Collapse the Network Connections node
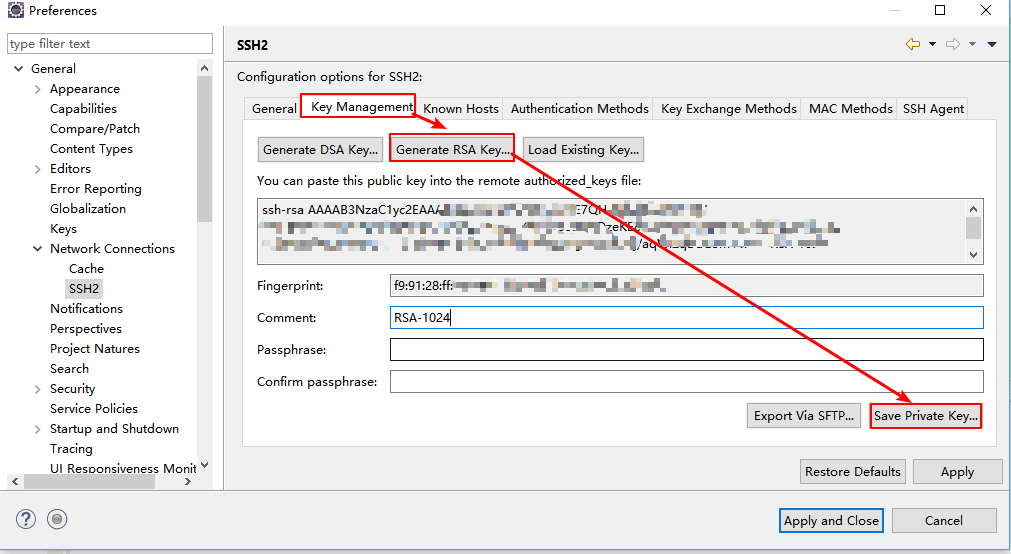Viewport: 1011px width, 554px height. click(37, 249)
